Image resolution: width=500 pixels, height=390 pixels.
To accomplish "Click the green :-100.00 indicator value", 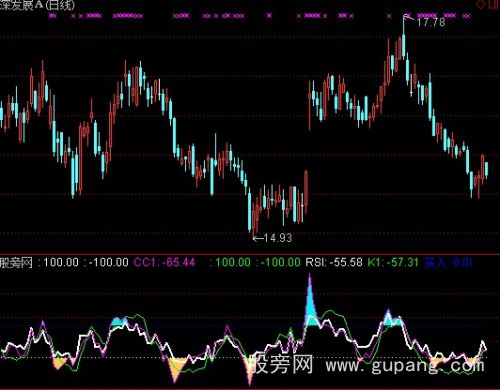I will [278, 262].
